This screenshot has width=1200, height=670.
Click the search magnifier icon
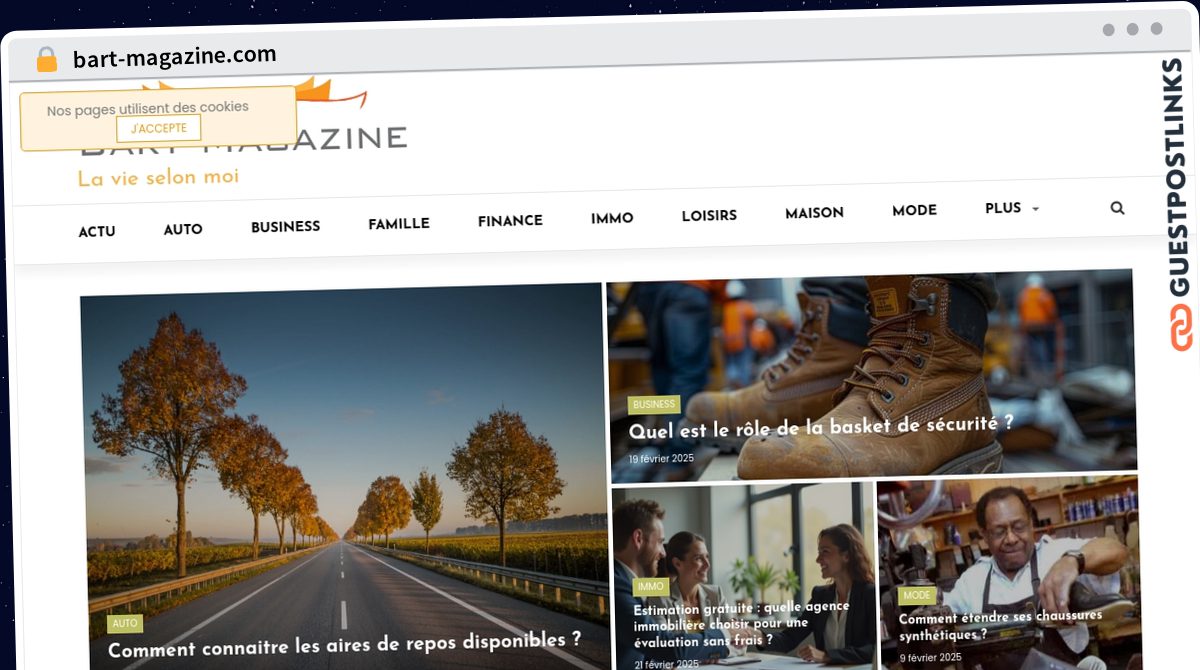coord(1117,208)
